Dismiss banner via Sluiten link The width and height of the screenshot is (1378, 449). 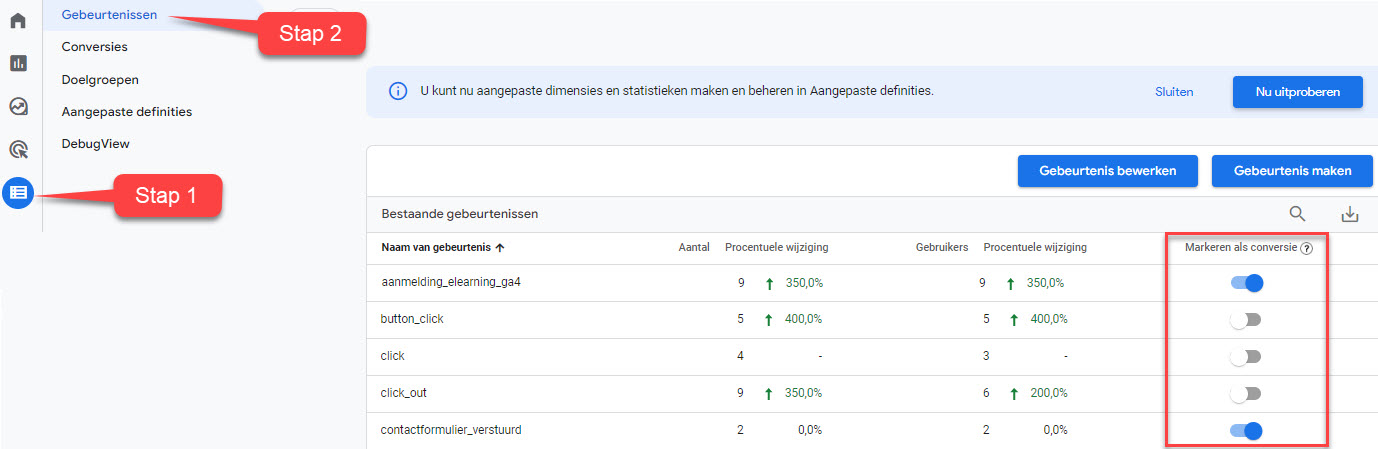[x=1174, y=92]
